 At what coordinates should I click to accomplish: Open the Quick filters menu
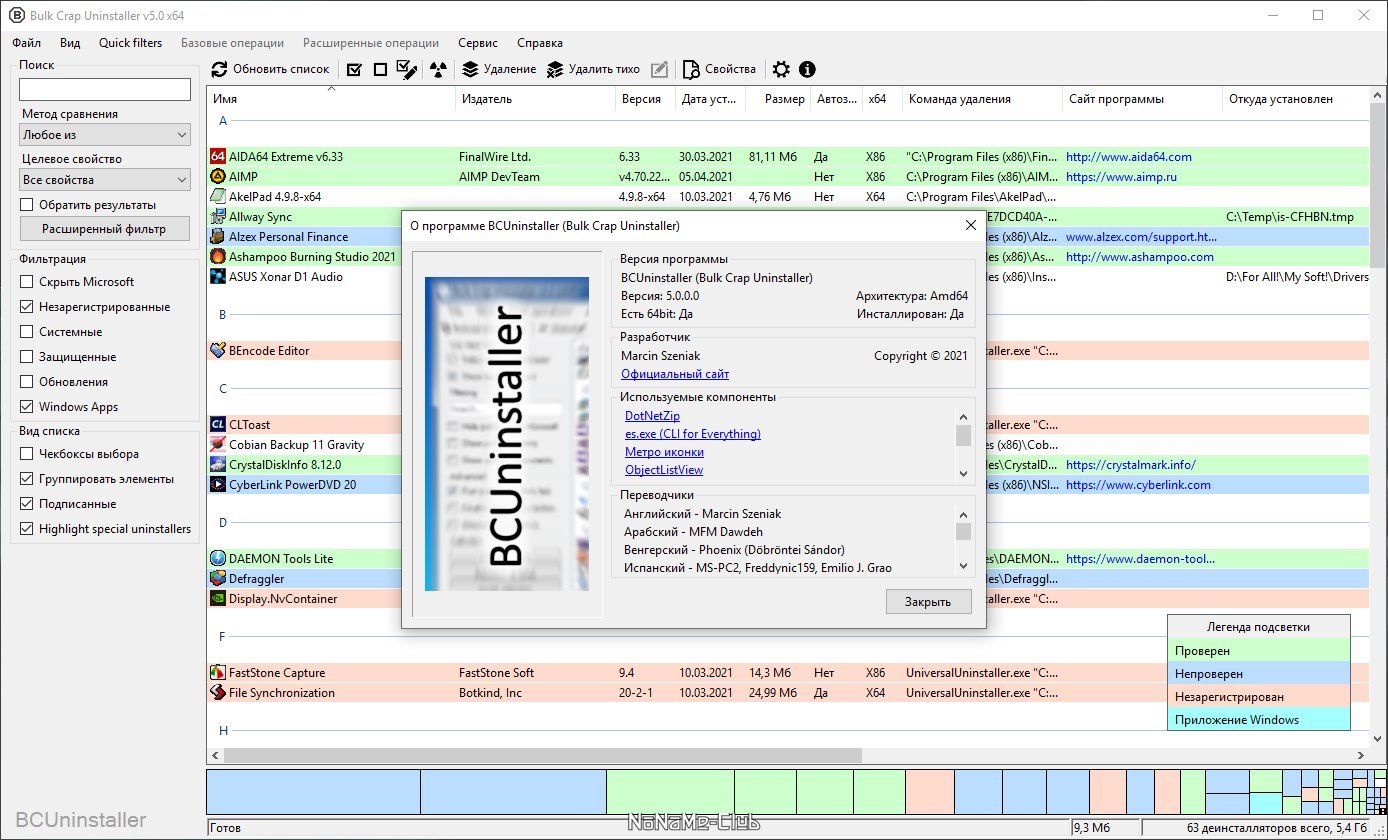pos(130,43)
